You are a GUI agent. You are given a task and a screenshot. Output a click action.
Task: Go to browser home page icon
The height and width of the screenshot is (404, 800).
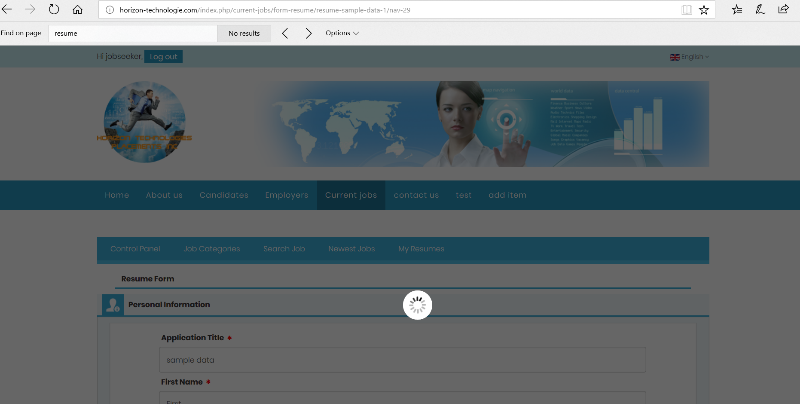[x=78, y=9]
